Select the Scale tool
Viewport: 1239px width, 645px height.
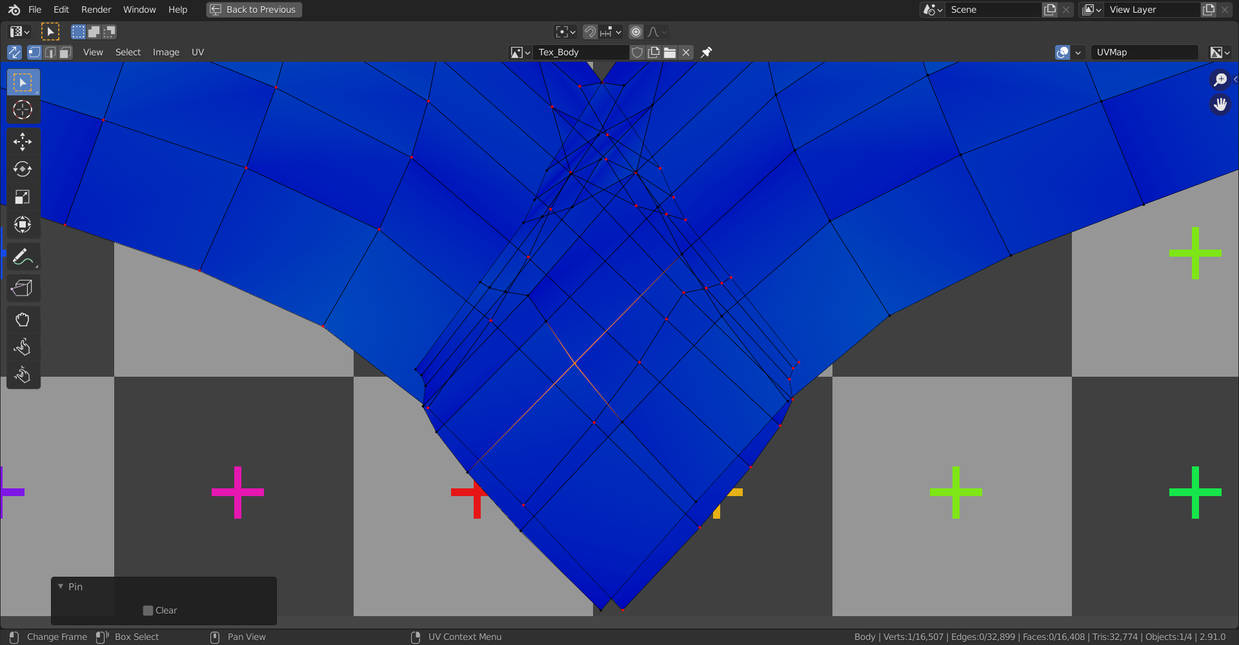(x=23, y=197)
